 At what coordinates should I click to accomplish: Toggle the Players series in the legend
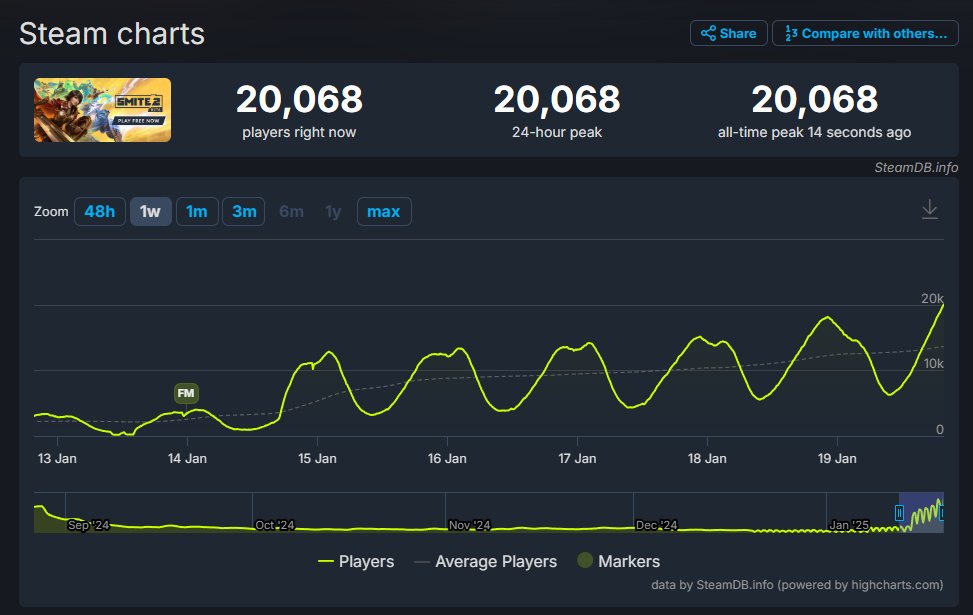click(x=356, y=562)
